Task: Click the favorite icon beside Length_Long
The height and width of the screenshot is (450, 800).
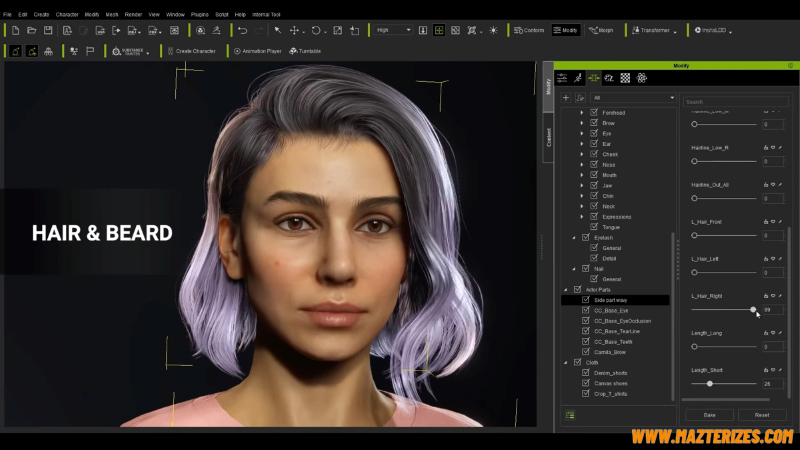Action: (773, 333)
